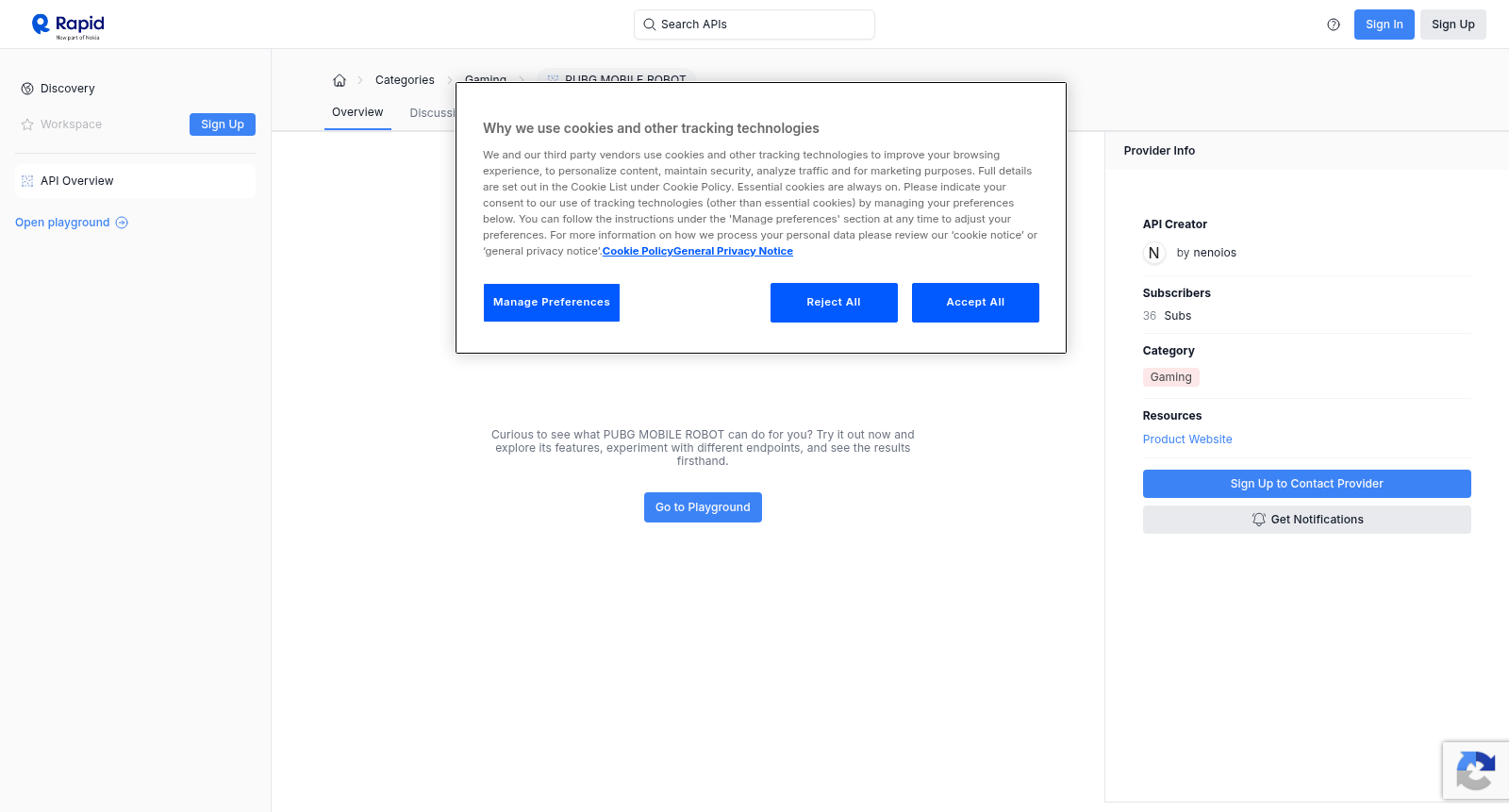Click Accept All cookies
This screenshot has height=812, width=1509.
coord(975,303)
